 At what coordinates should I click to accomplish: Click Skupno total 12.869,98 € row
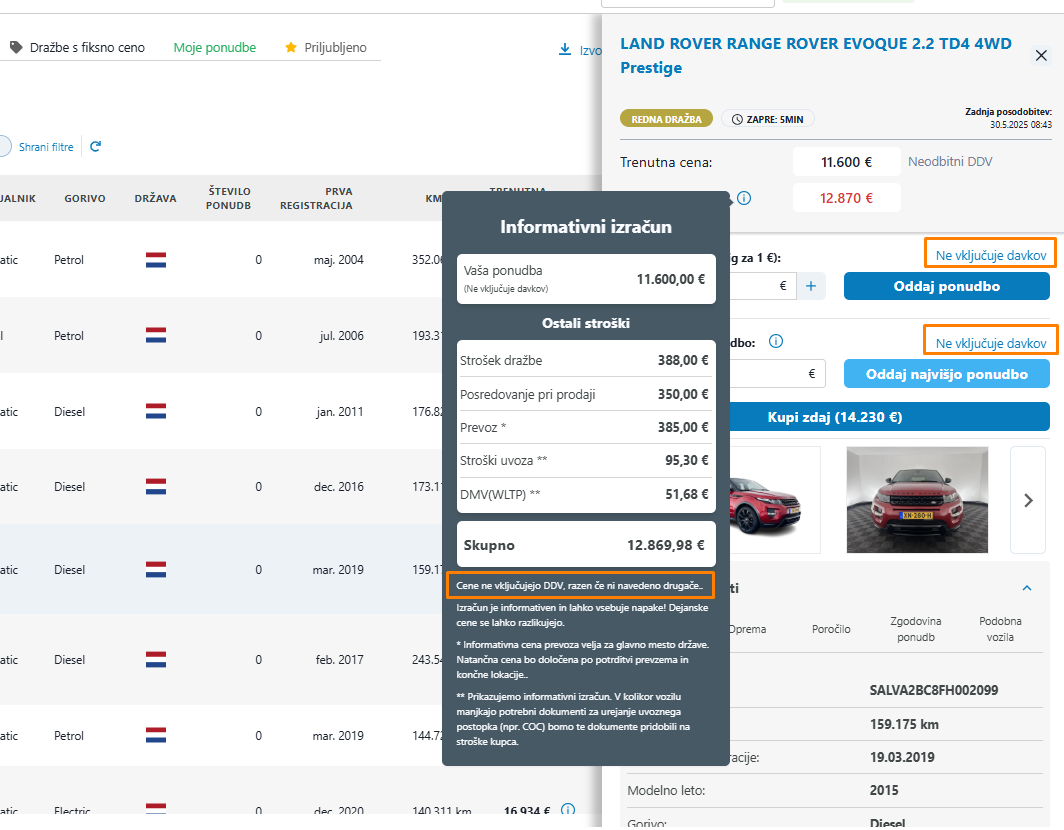(x=586, y=544)
